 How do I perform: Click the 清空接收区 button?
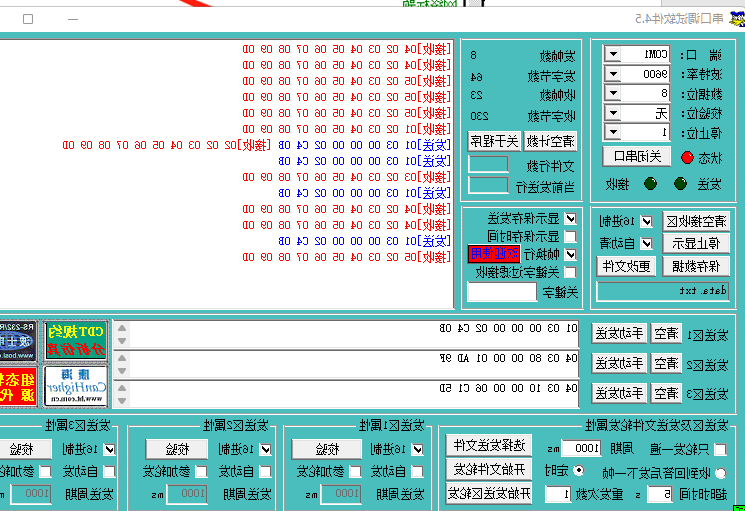pyautogui.click(x=696, y=221)
